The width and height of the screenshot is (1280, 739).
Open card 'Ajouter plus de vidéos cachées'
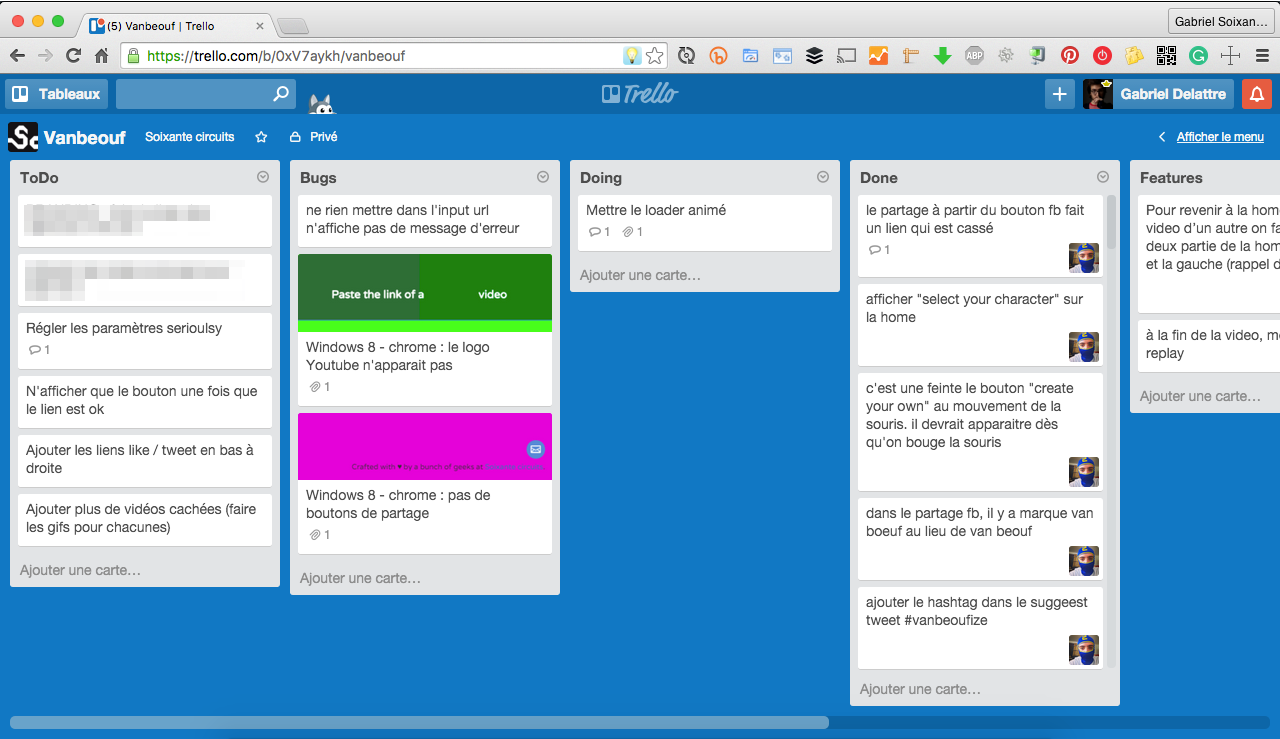tap(145, 519)
